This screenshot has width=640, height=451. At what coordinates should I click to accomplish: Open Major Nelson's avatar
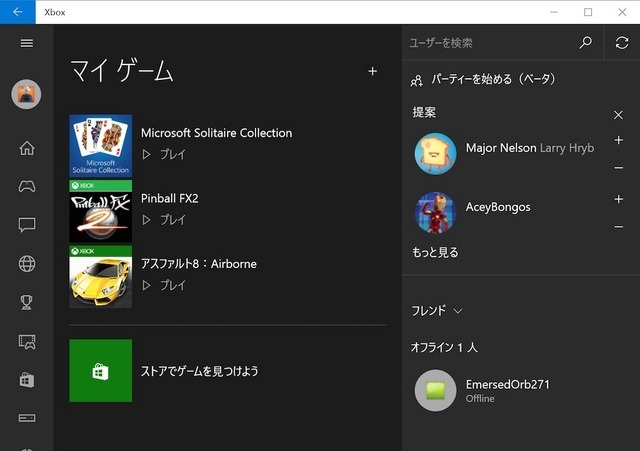435,153
